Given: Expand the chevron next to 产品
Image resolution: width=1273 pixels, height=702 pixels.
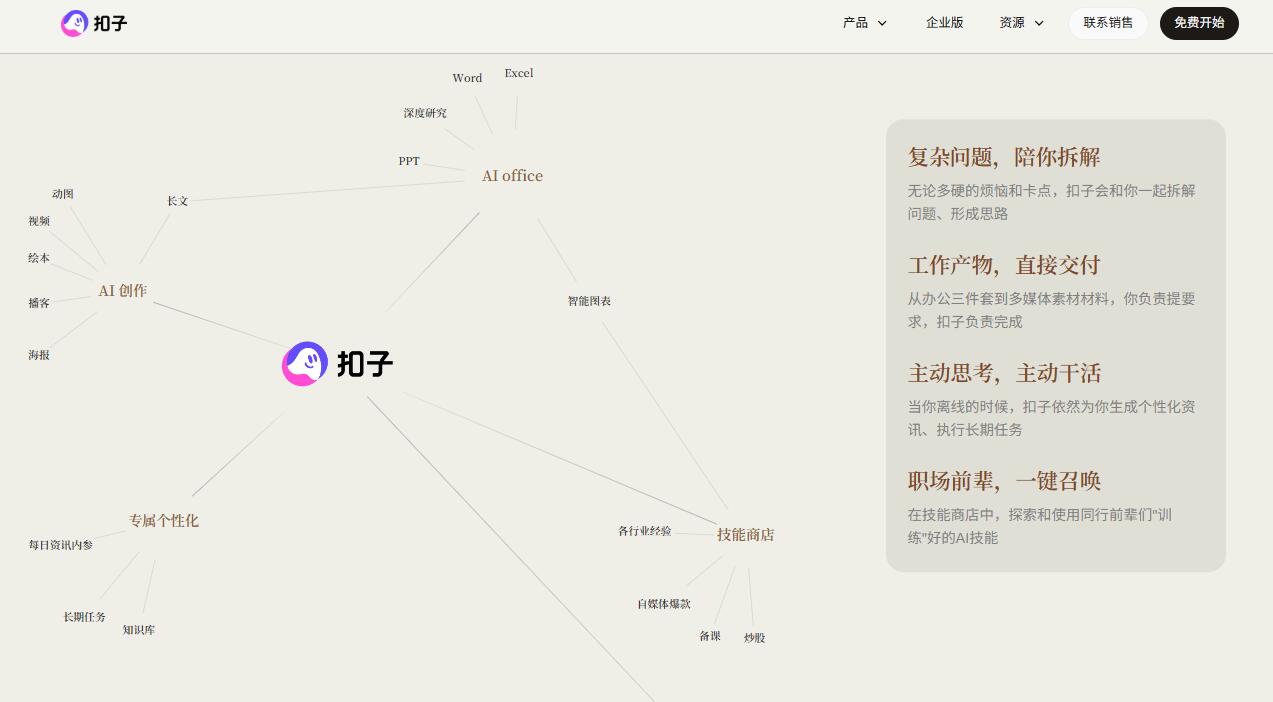Looking at the screenshot, I should (881, 23).
